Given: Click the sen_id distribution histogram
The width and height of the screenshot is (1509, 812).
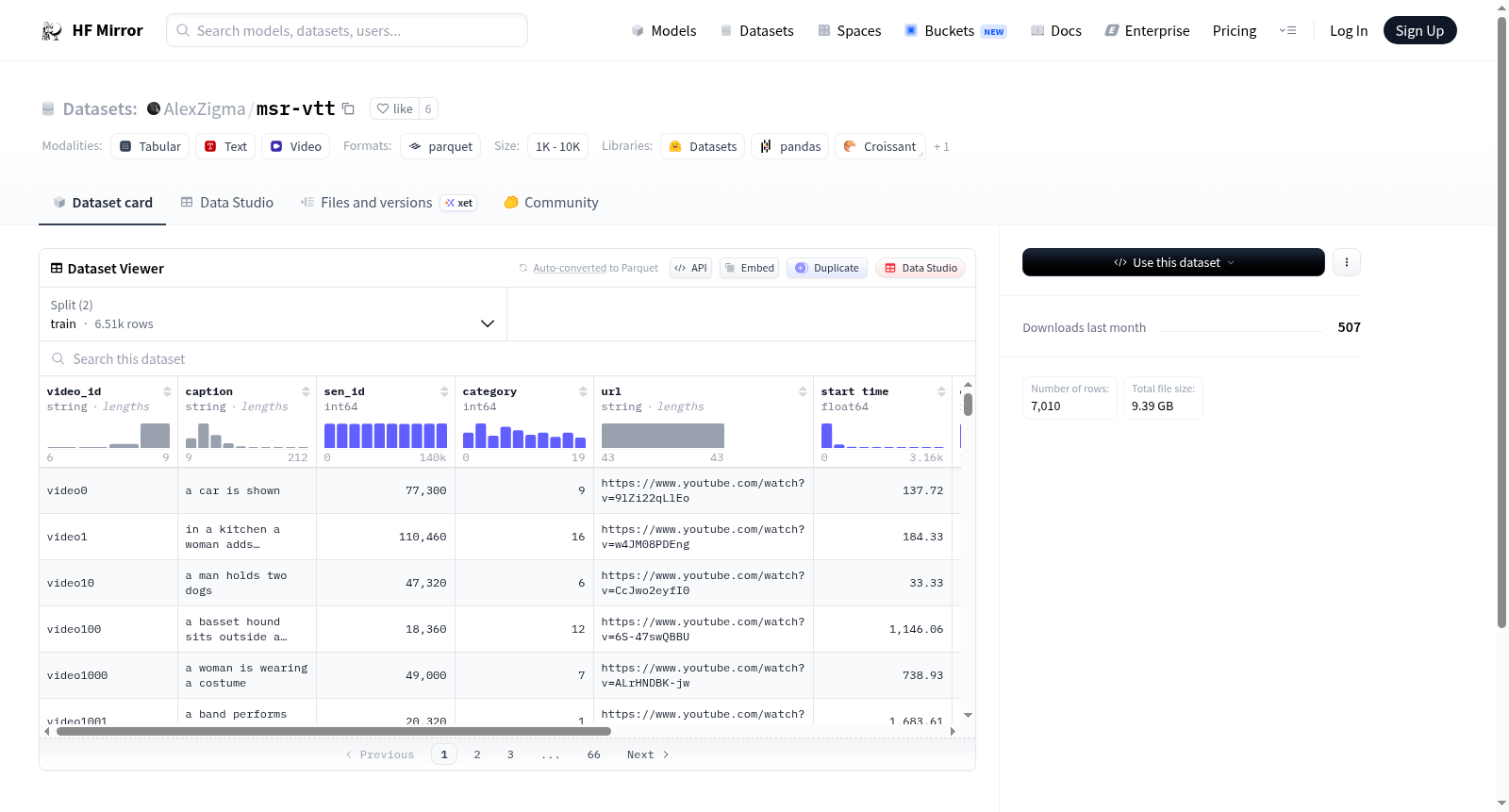Looking at the screenshot, I should 386,435.
